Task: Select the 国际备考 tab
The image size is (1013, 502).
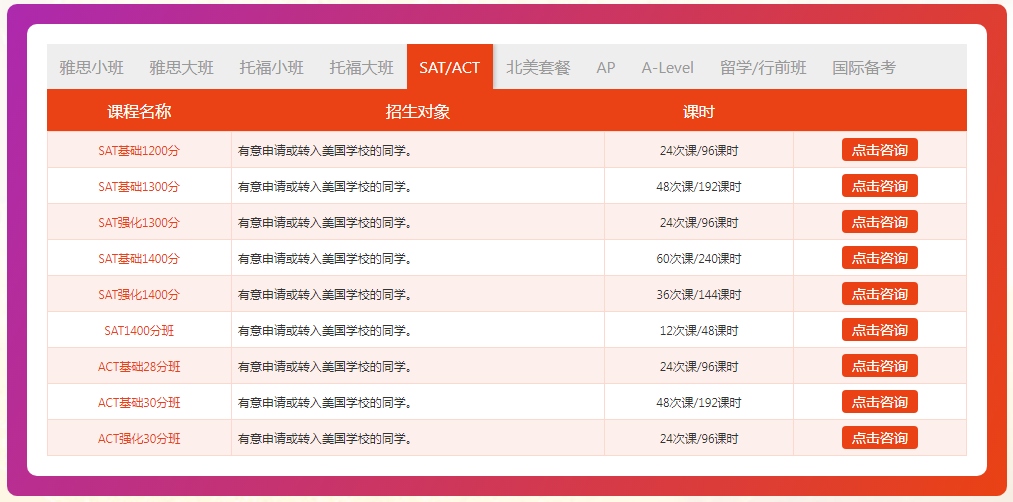Action: click(864, 68)
